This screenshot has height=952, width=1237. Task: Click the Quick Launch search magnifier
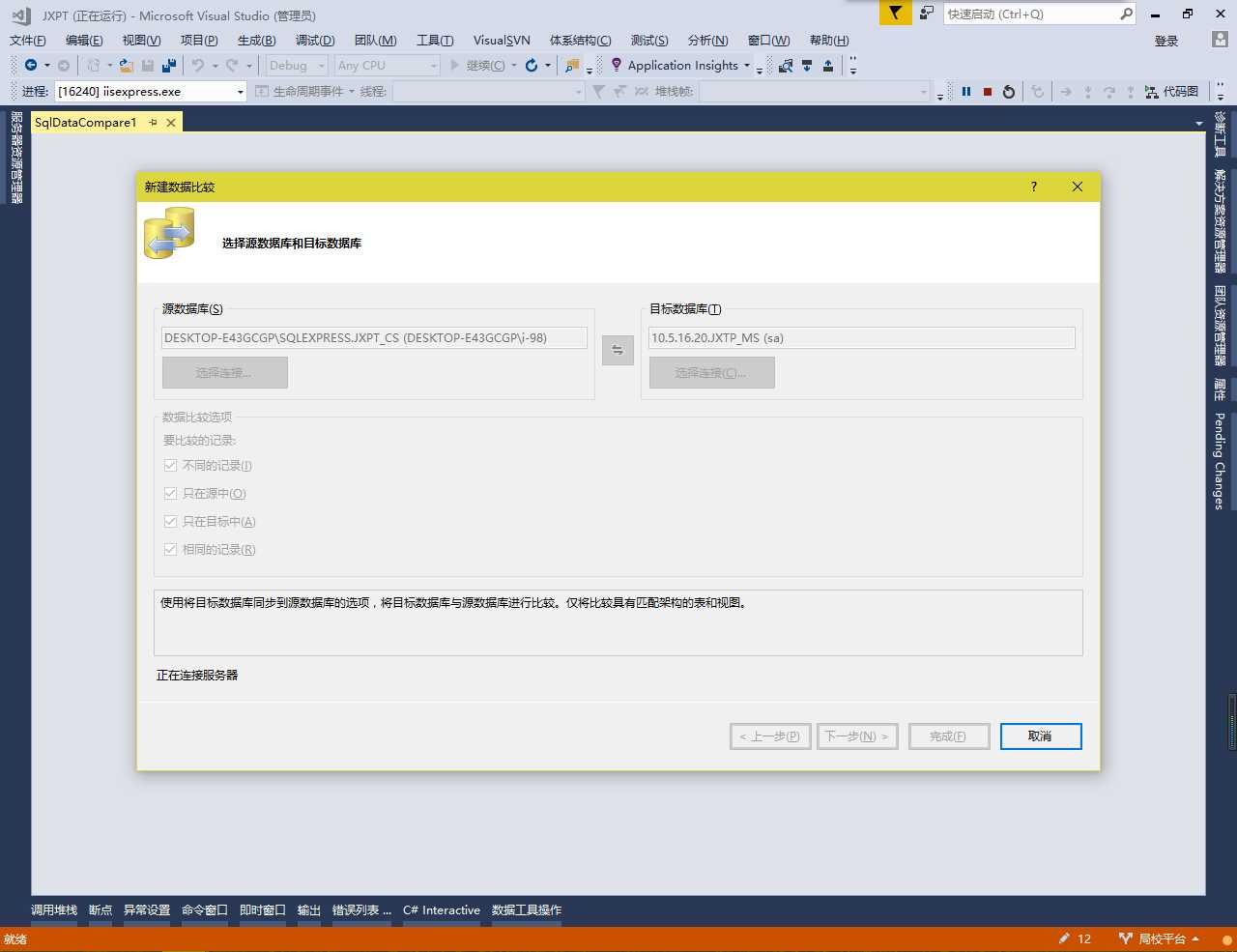pos(1126,14)
